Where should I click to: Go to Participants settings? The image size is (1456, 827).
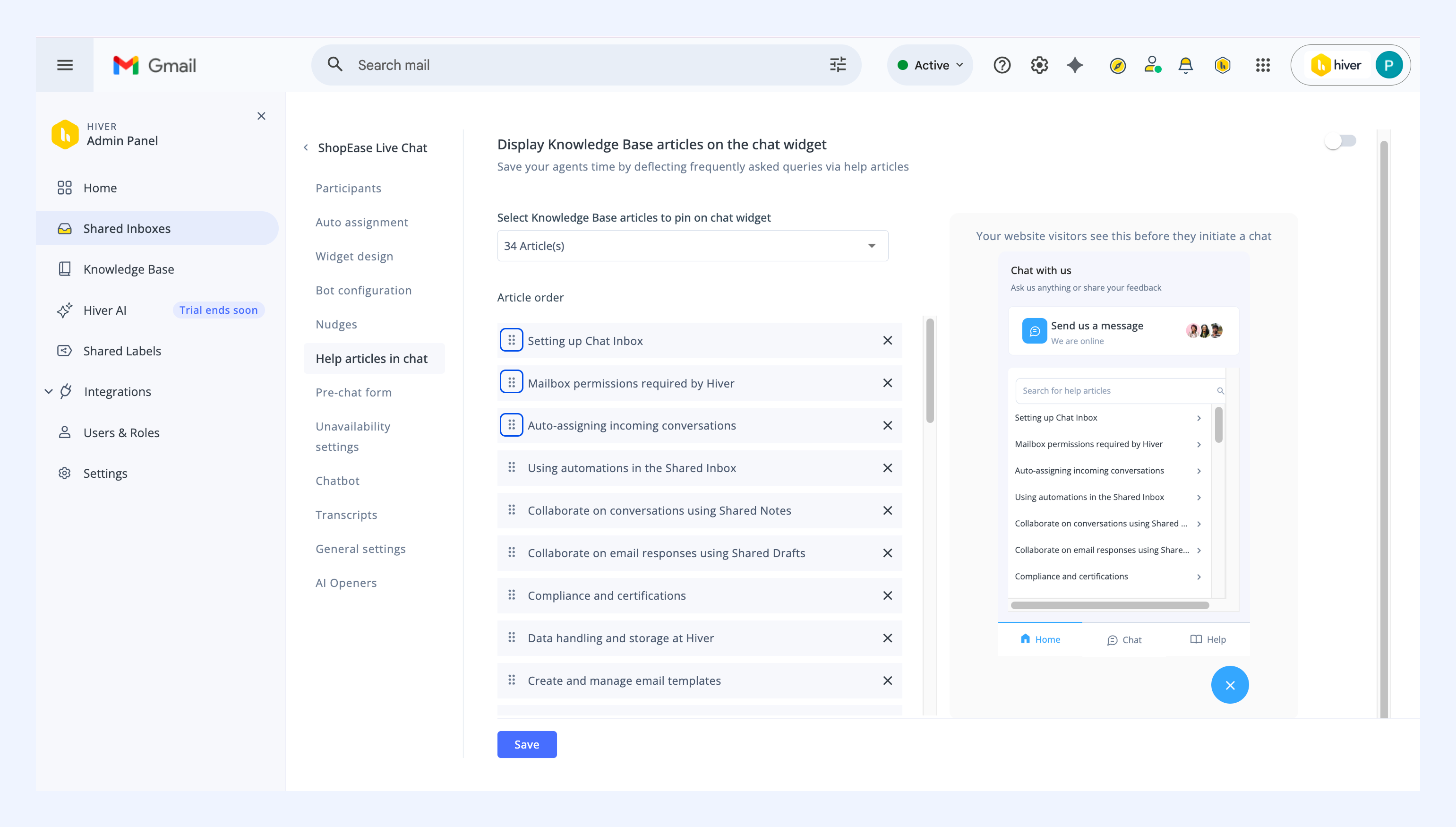[x=349, y=188]
